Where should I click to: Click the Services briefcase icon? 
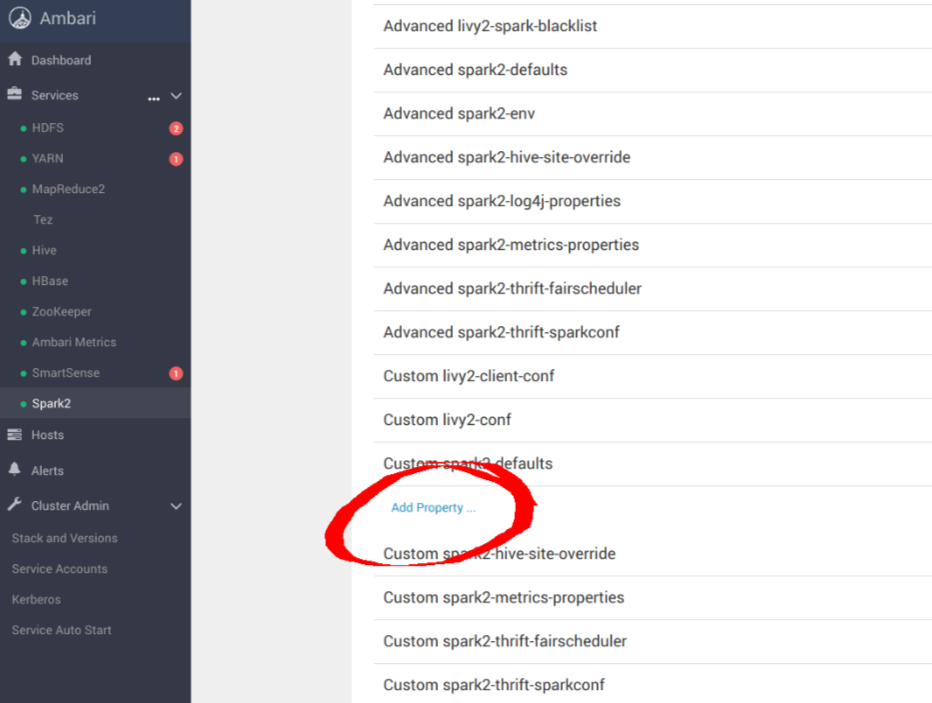click(x=14, y=94)
